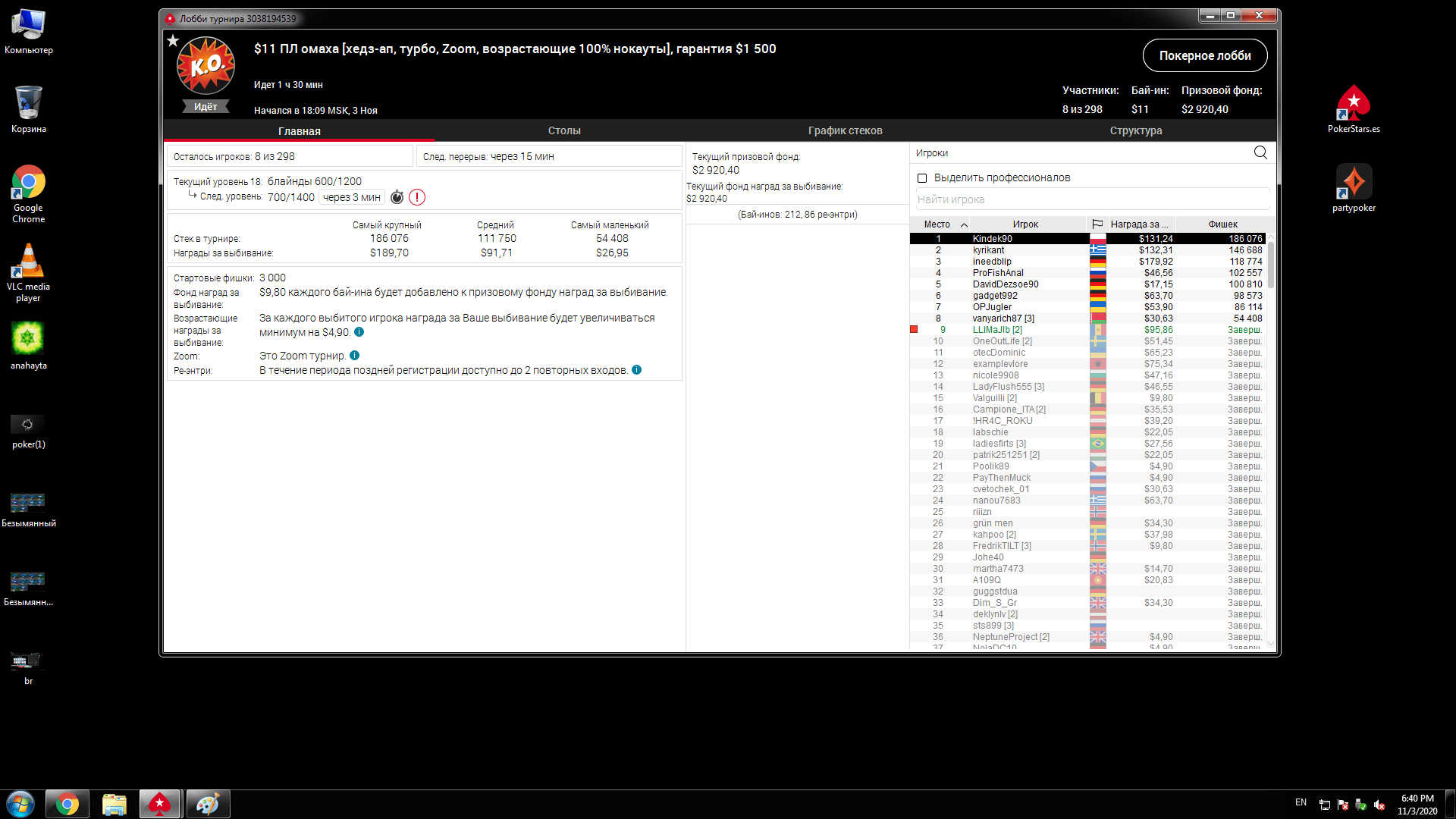Open info tooltip for progressive knockout bounty
1456x819 pixels.
[x=359, y=332]
